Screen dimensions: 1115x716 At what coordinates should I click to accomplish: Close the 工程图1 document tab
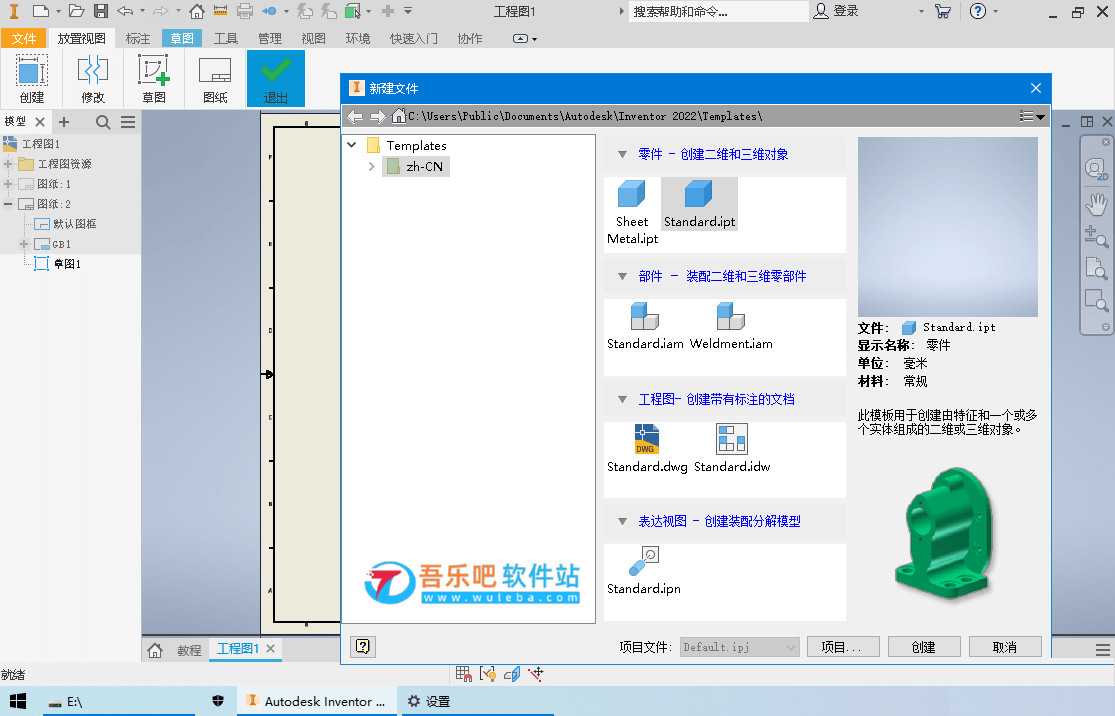271,648
